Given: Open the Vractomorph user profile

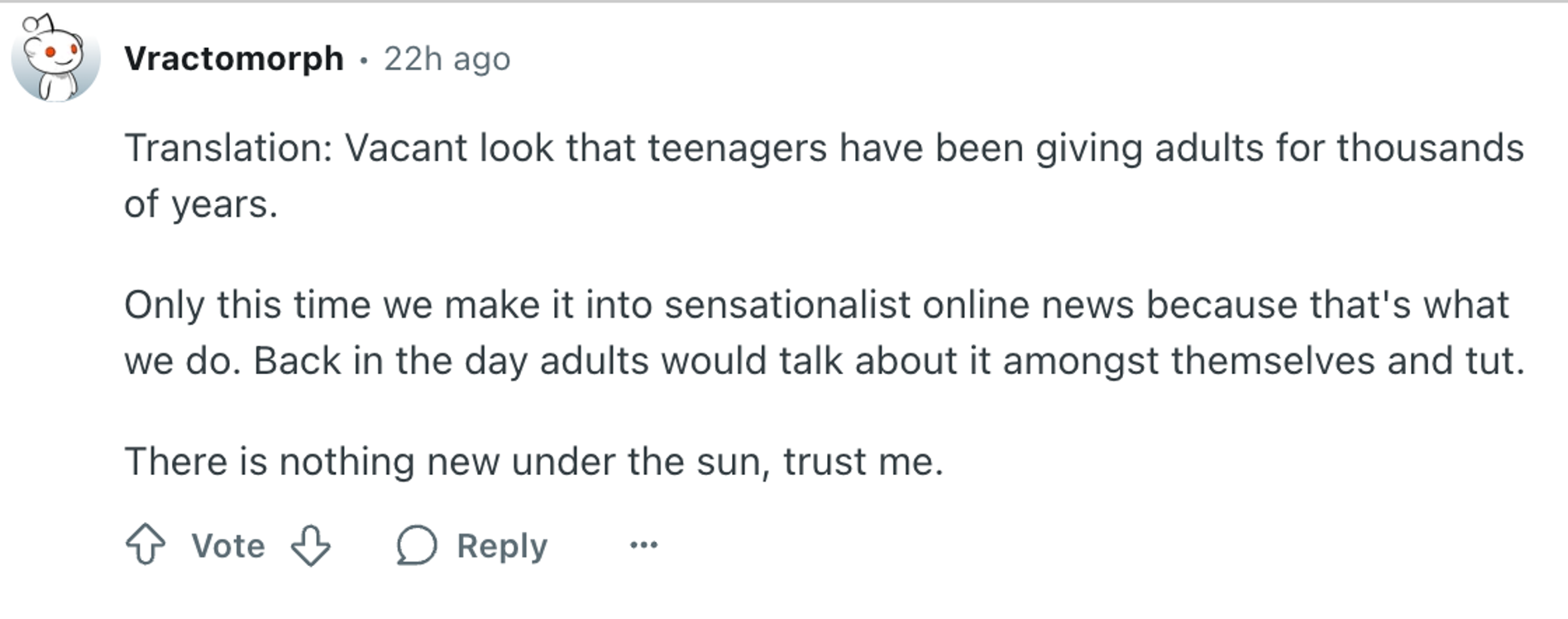Looking at the screenshot, I should pyautogui.click(x=234, y=59).
